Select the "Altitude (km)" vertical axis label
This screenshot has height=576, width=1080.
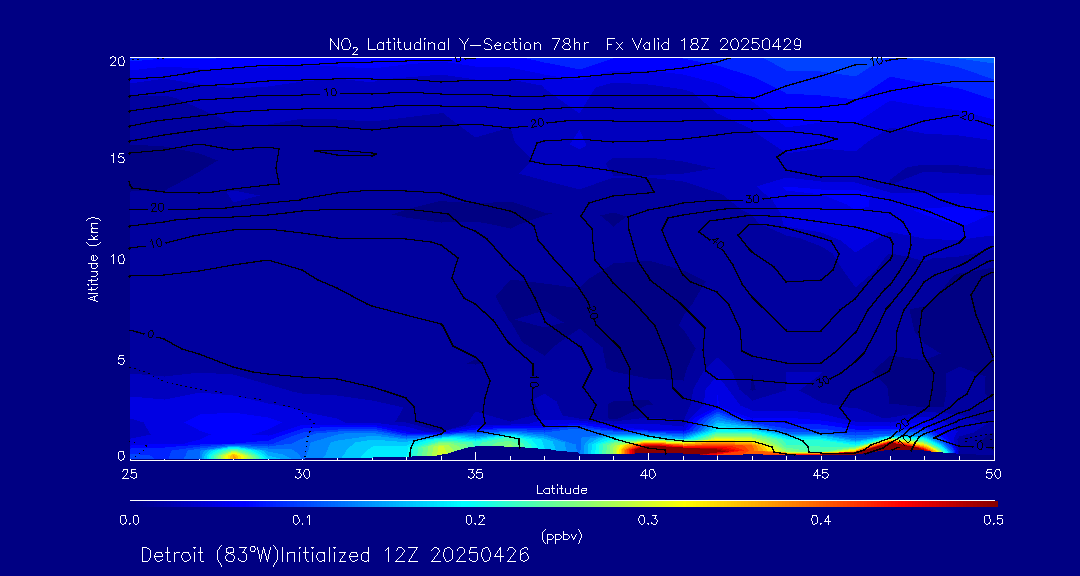tap(93, 258)
